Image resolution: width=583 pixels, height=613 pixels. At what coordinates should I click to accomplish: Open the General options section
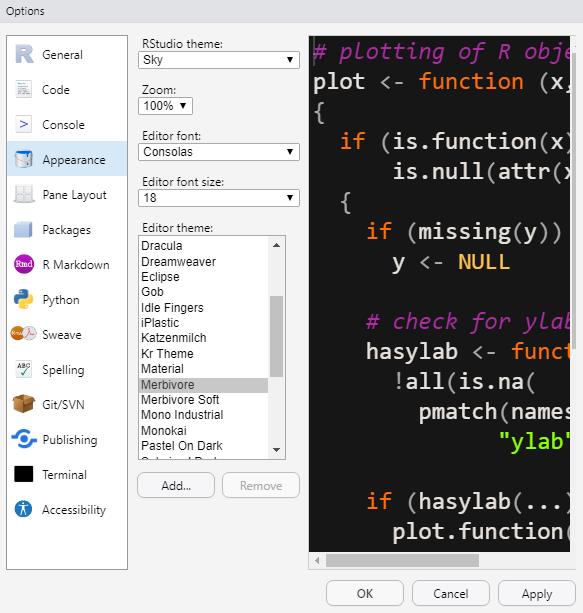tap(67, 55)
